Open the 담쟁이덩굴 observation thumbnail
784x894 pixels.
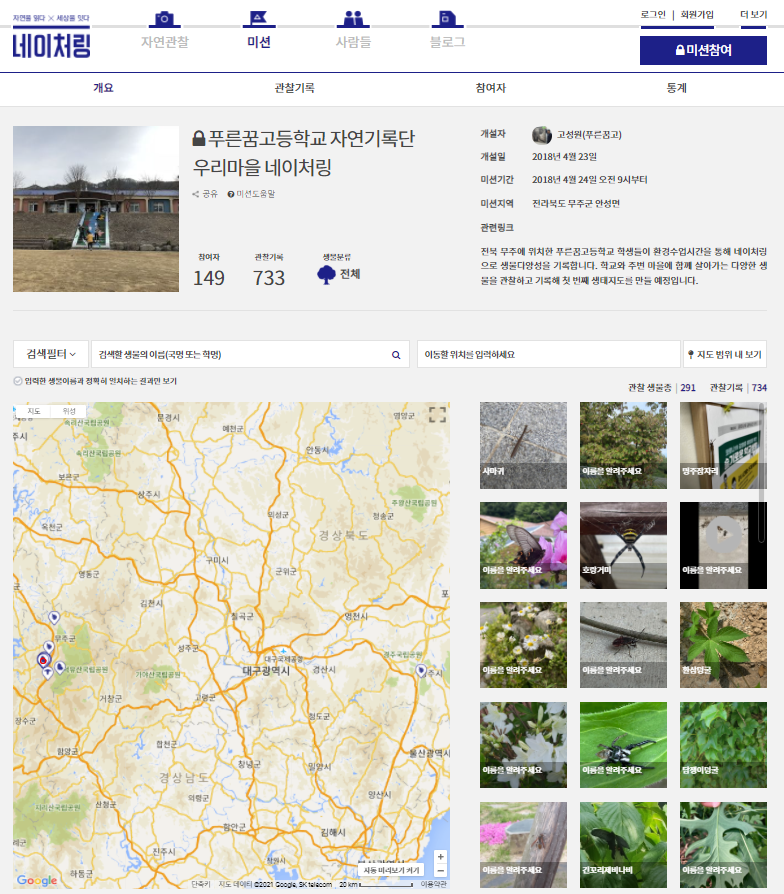(x=723, y=745)
